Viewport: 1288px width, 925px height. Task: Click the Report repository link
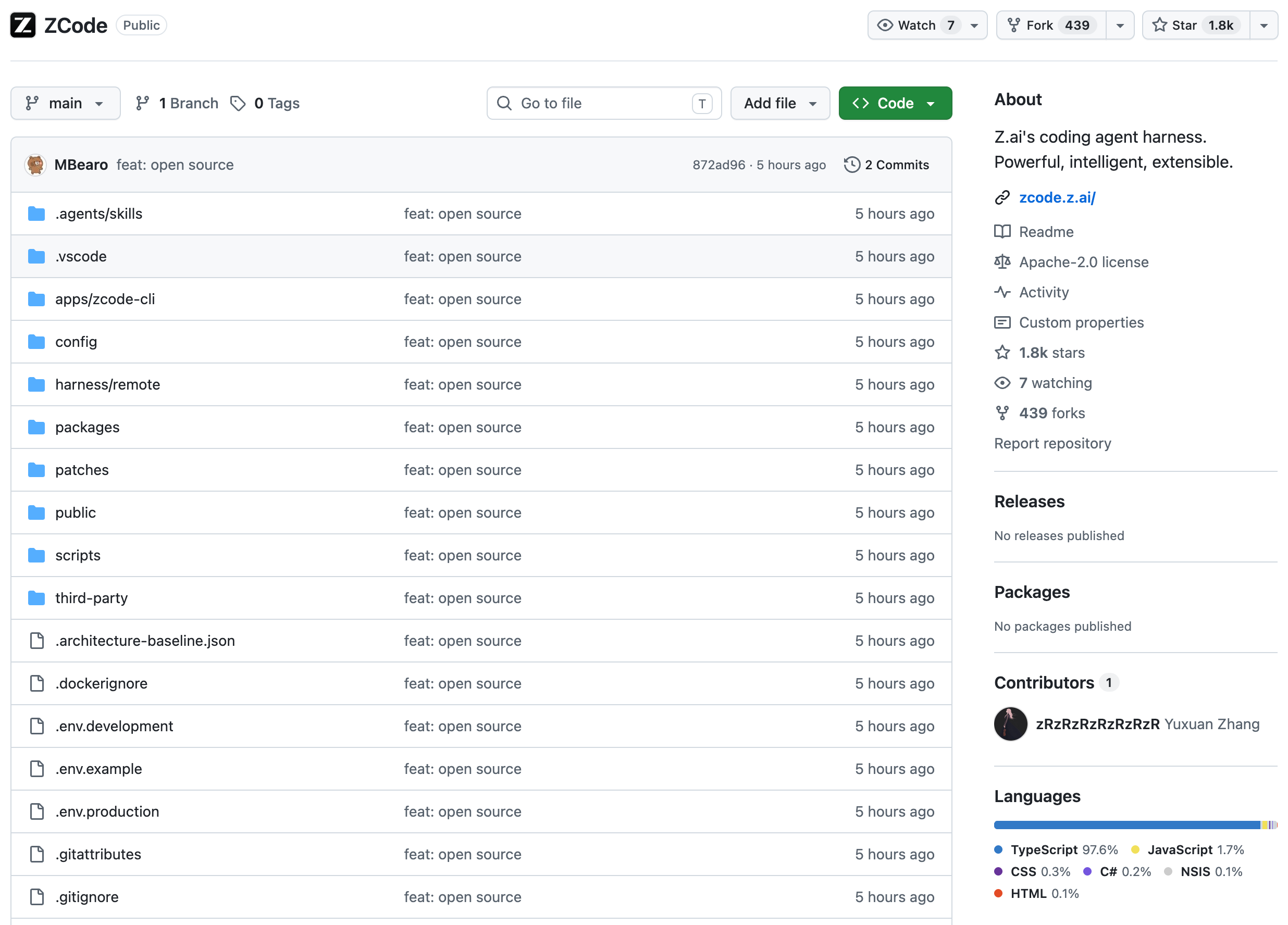pyautogui.click(x=1052, y=443)
